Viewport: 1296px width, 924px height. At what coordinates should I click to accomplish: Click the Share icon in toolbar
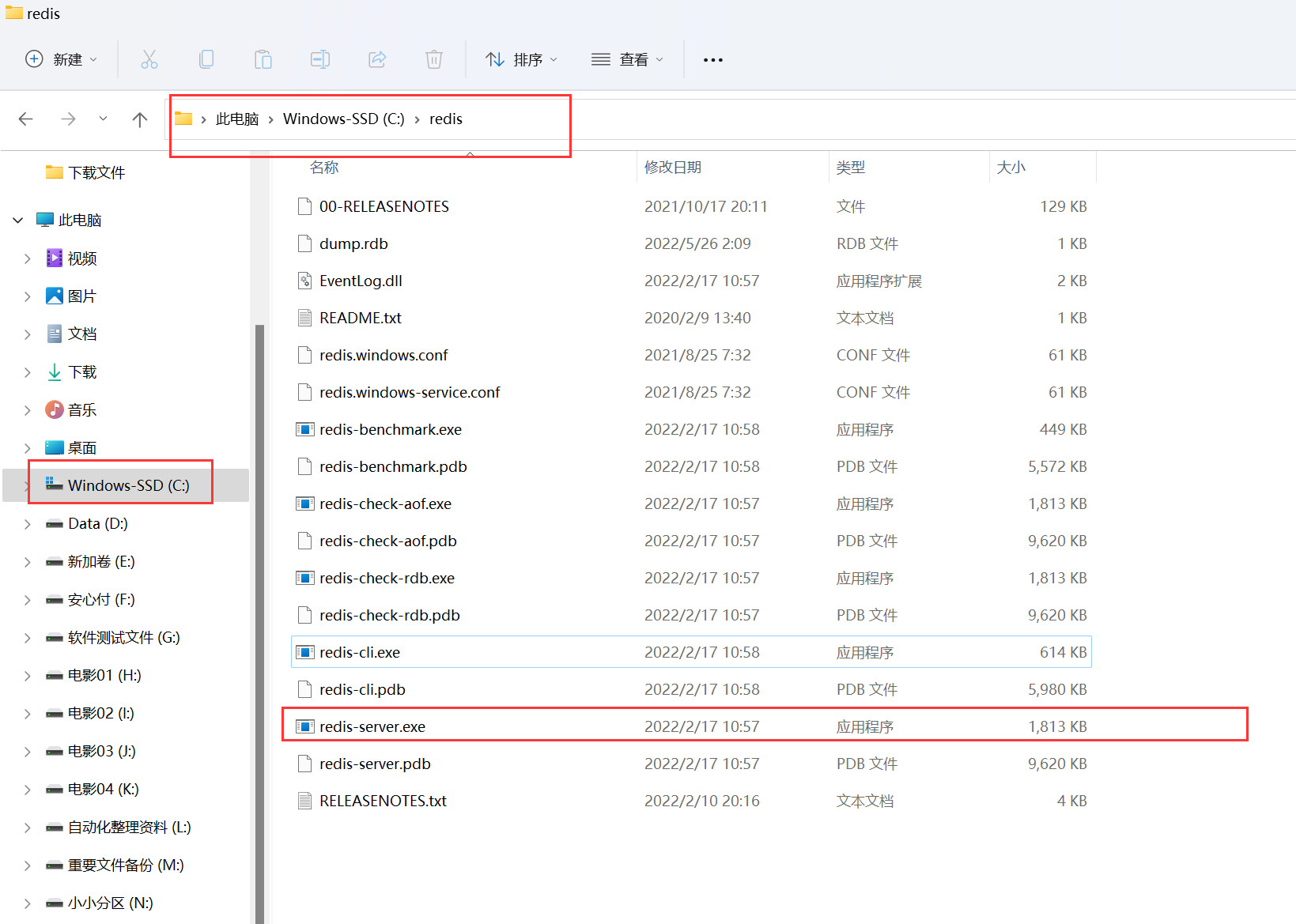click(377, 59)
